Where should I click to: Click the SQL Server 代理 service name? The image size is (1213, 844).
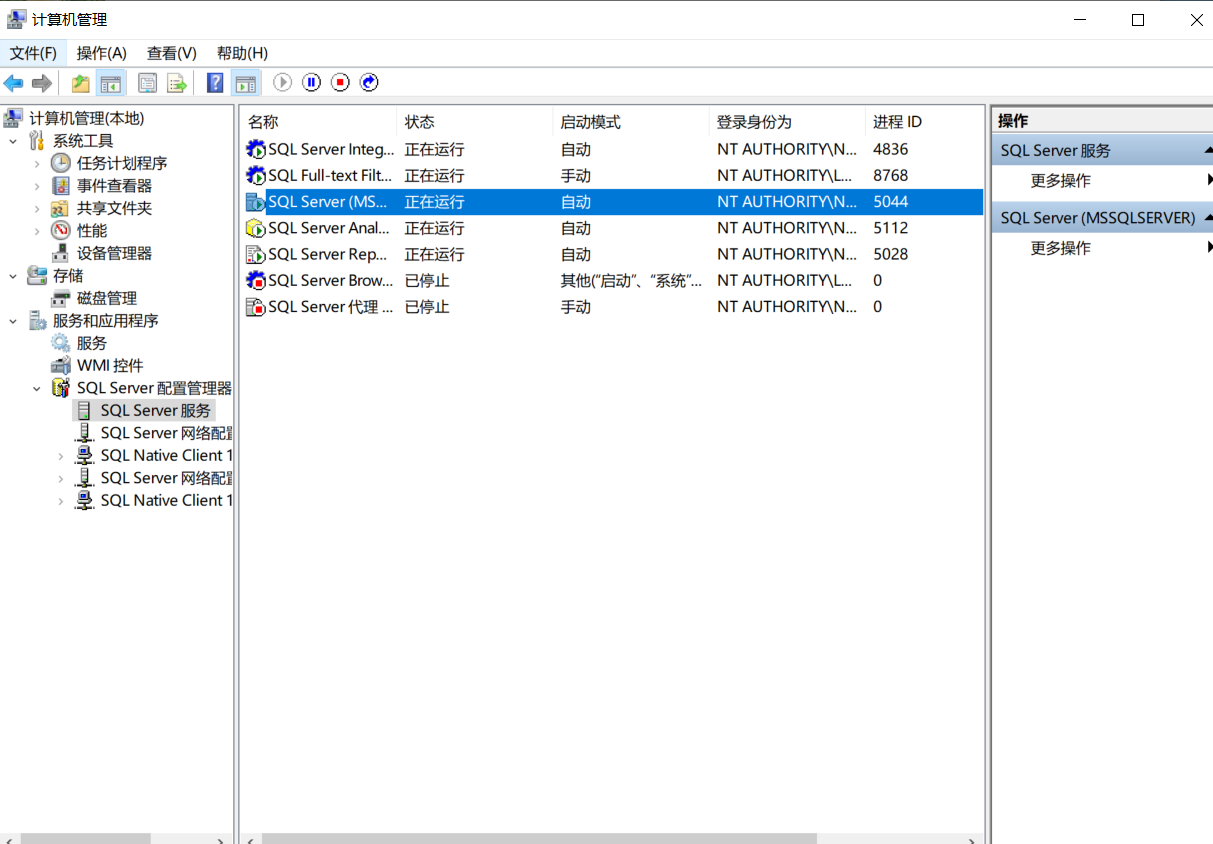[330, 307]
